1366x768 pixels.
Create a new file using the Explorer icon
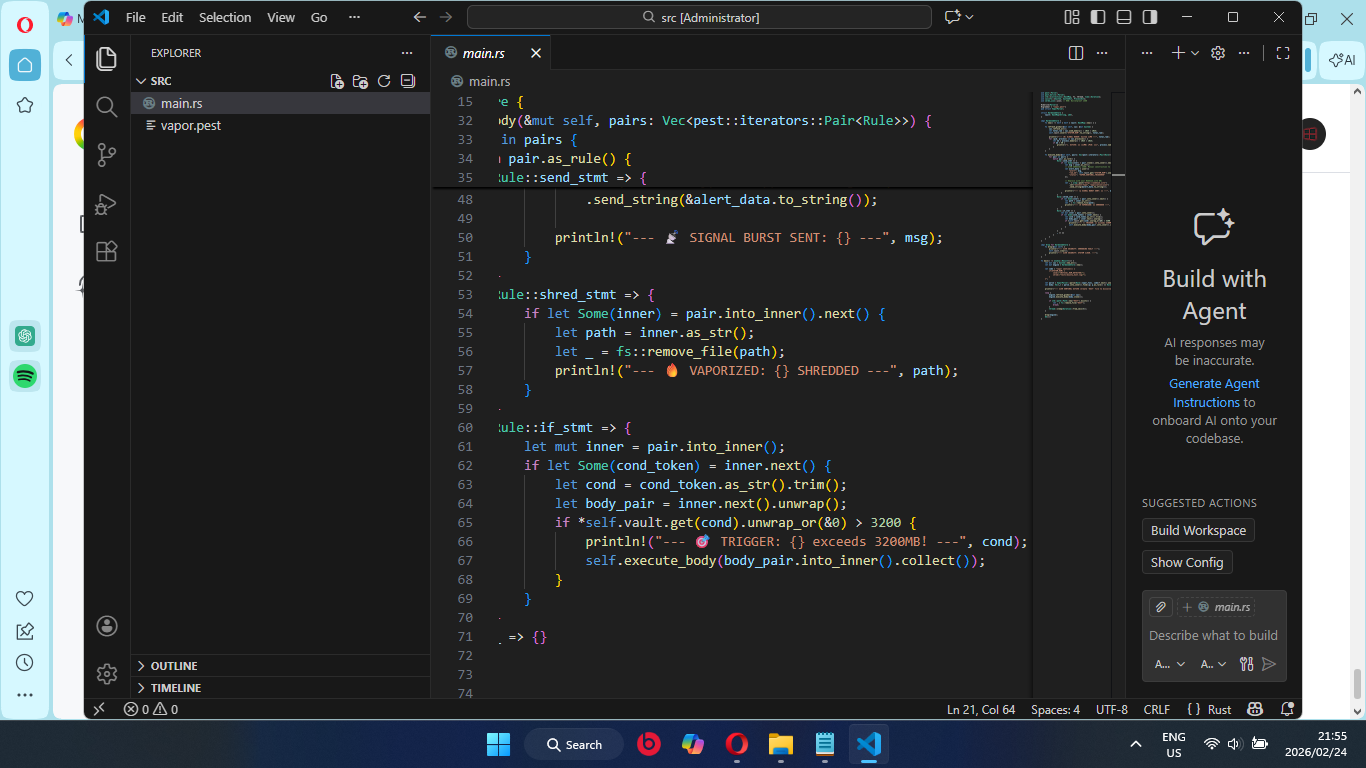pyautogui.click(x=337, y=82)
